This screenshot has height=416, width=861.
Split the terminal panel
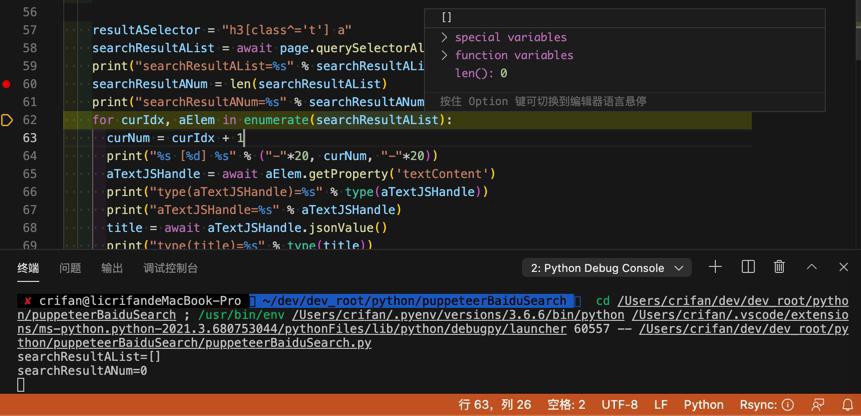tap(748, 267)
